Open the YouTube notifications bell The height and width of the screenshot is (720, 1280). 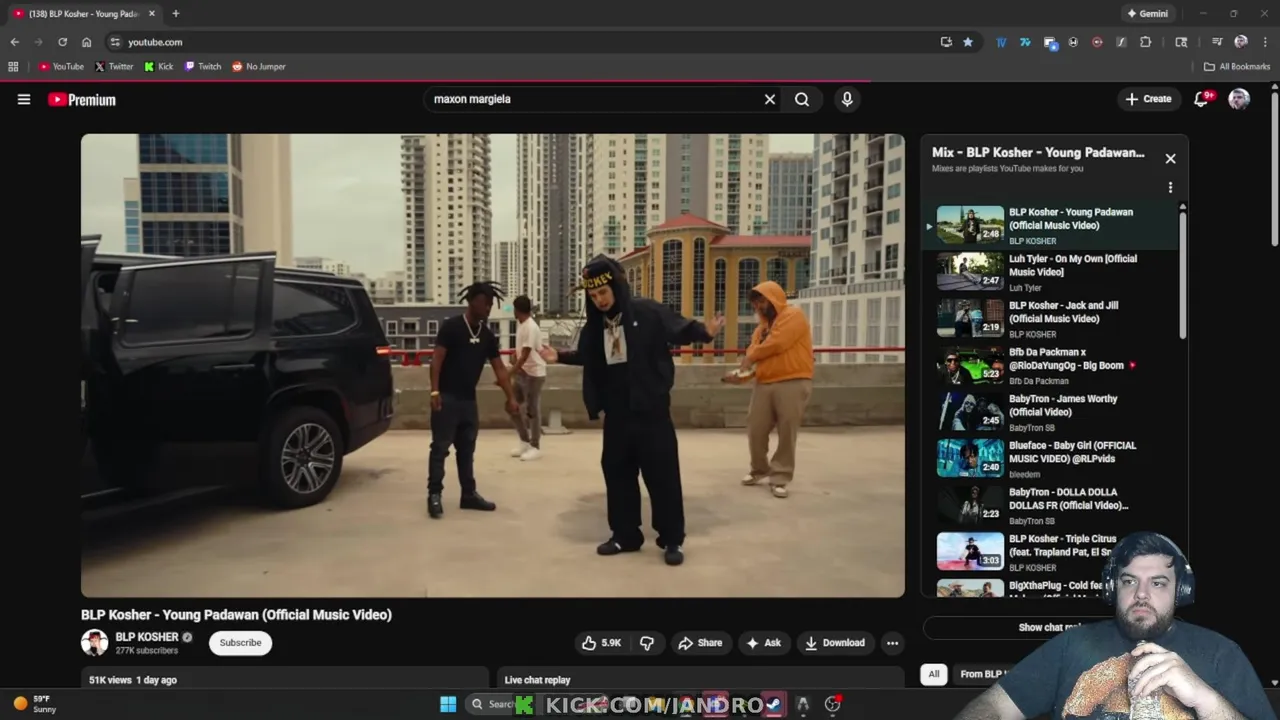tap(1202, 99)
